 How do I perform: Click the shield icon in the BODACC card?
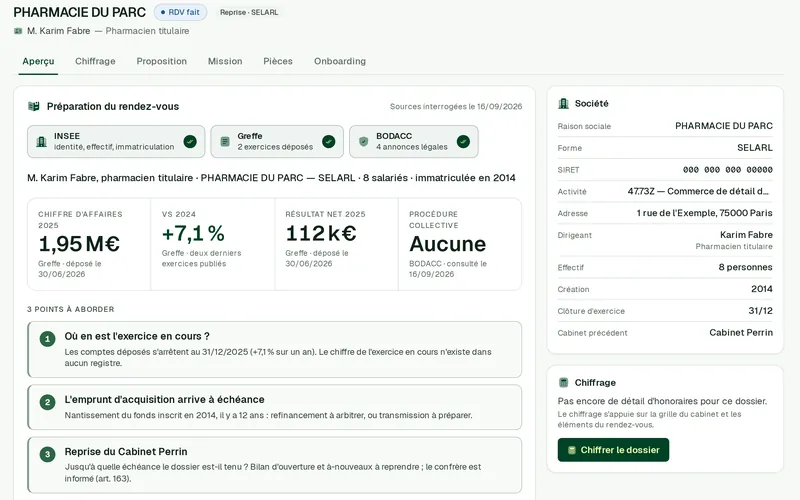tap(363, 141)
